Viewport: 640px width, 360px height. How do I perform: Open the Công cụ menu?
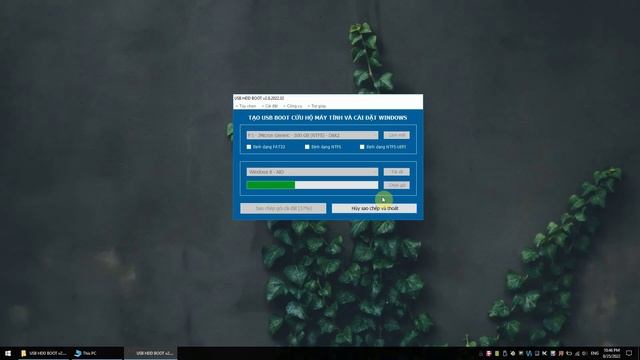click(x=293, y=106)
